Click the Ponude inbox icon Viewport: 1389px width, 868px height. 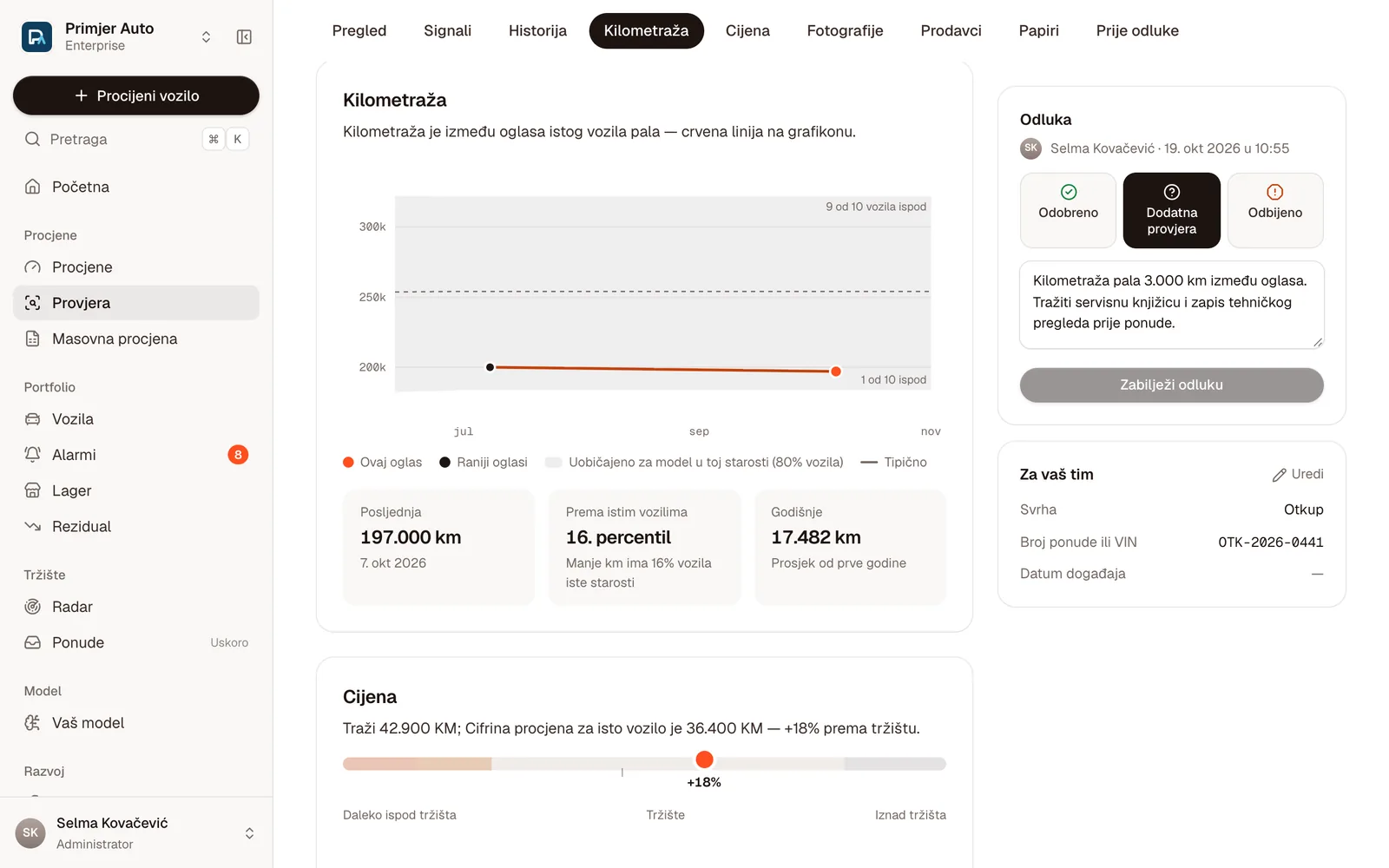click(x=32, y=642)
